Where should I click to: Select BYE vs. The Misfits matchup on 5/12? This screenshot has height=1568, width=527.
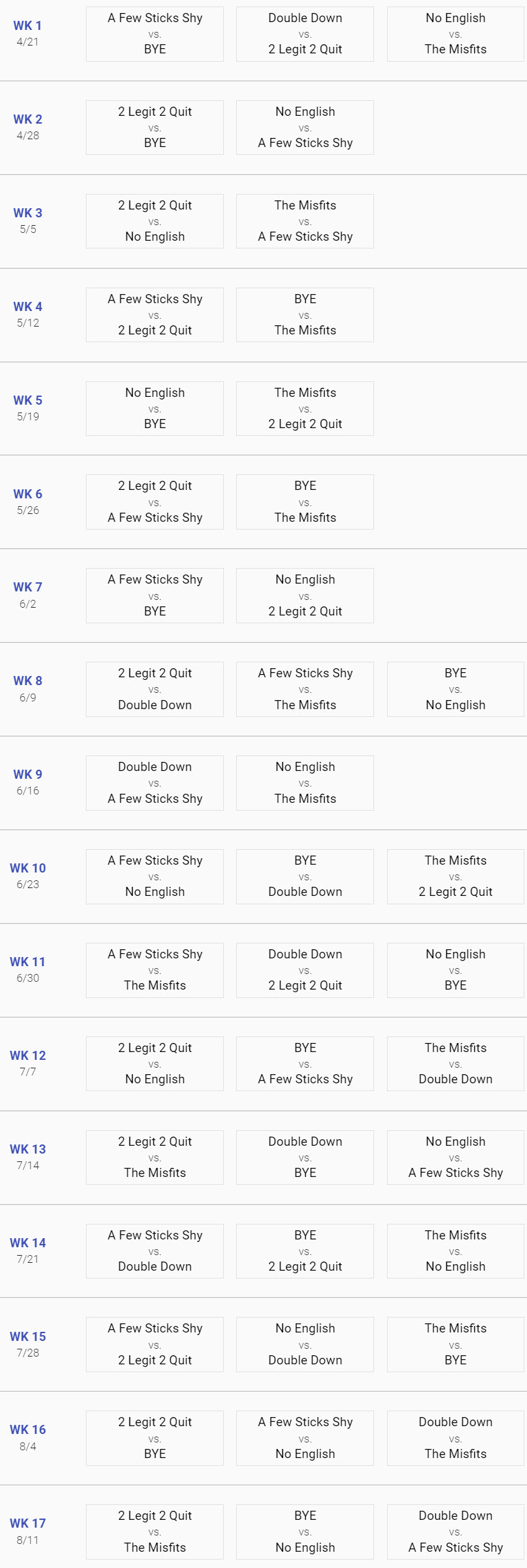[305, 315]
